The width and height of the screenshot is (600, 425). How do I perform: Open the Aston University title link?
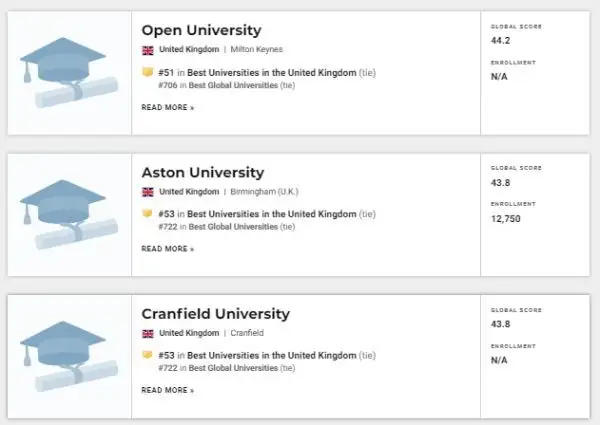pos(203,173)
